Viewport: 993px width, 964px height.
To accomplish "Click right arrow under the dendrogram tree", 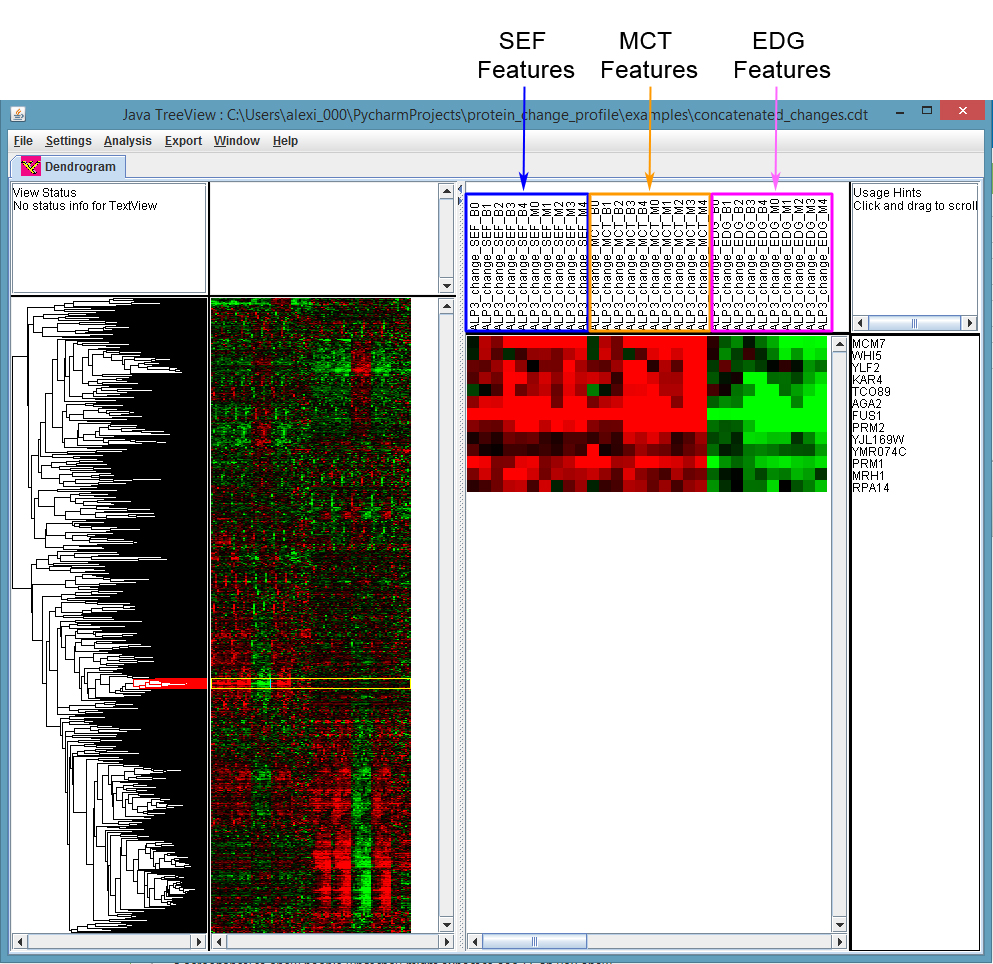I will click(x=199, y=942).
